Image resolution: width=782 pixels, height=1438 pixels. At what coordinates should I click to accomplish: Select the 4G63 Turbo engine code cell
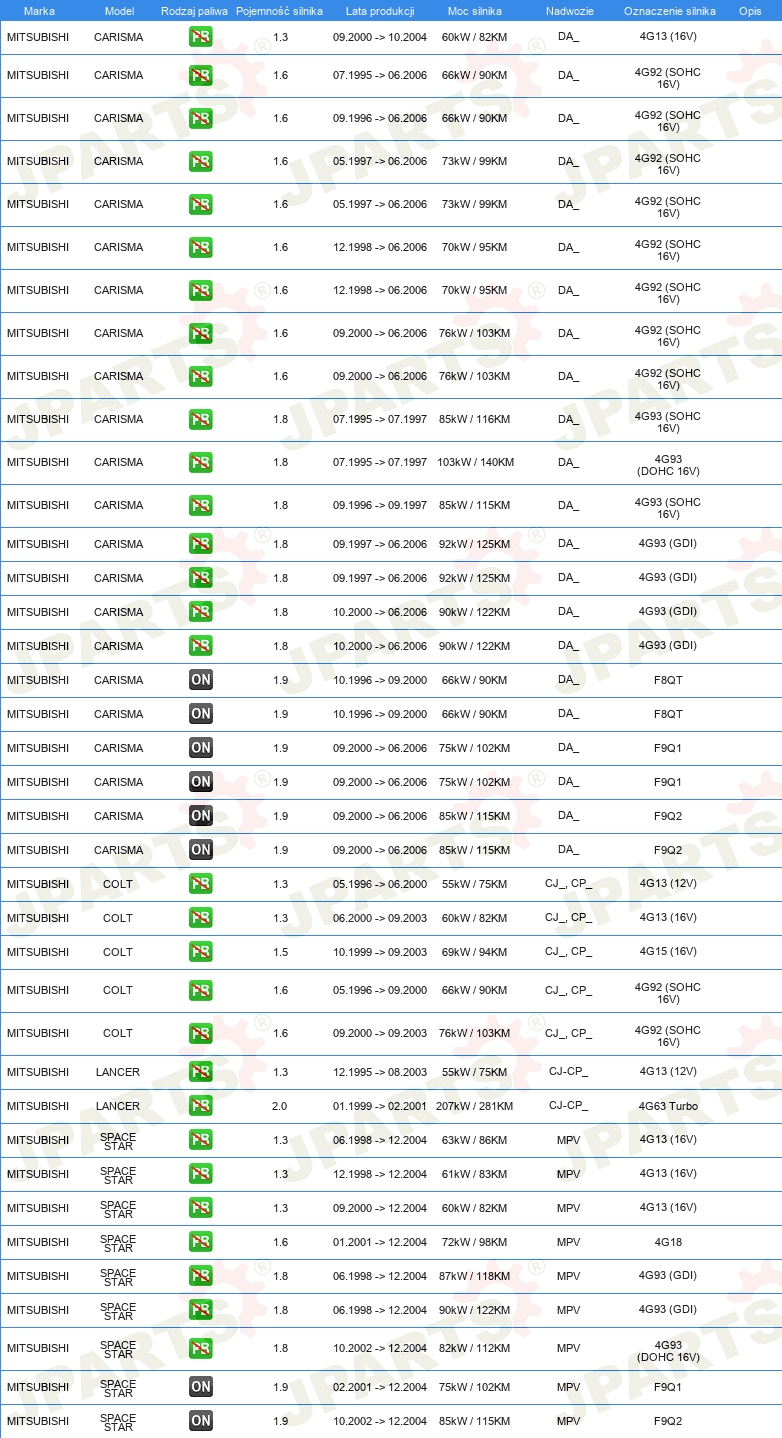coord(668,1106)
